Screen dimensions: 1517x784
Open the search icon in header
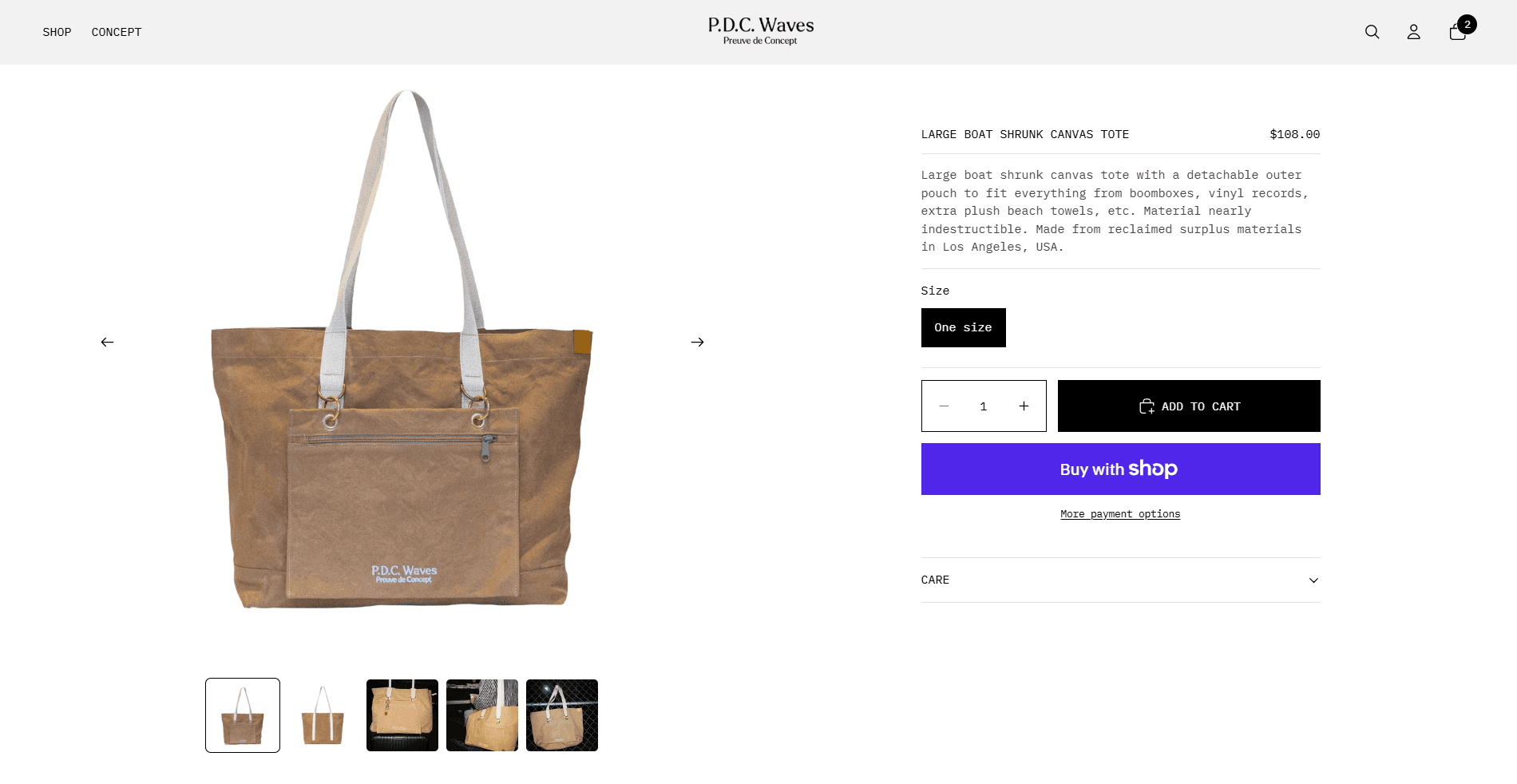point(1372,32)
